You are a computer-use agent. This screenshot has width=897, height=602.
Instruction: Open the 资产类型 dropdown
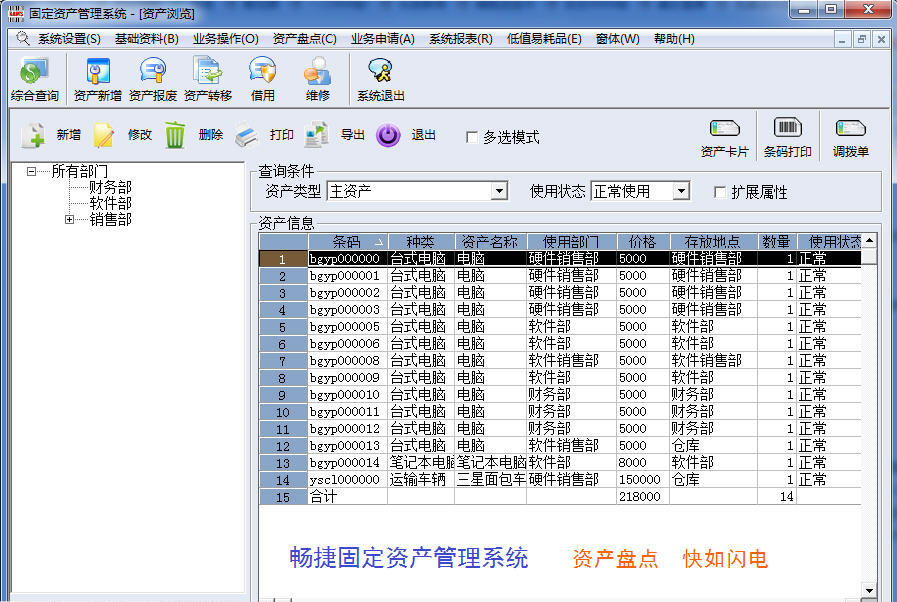[x=499, y=191]
